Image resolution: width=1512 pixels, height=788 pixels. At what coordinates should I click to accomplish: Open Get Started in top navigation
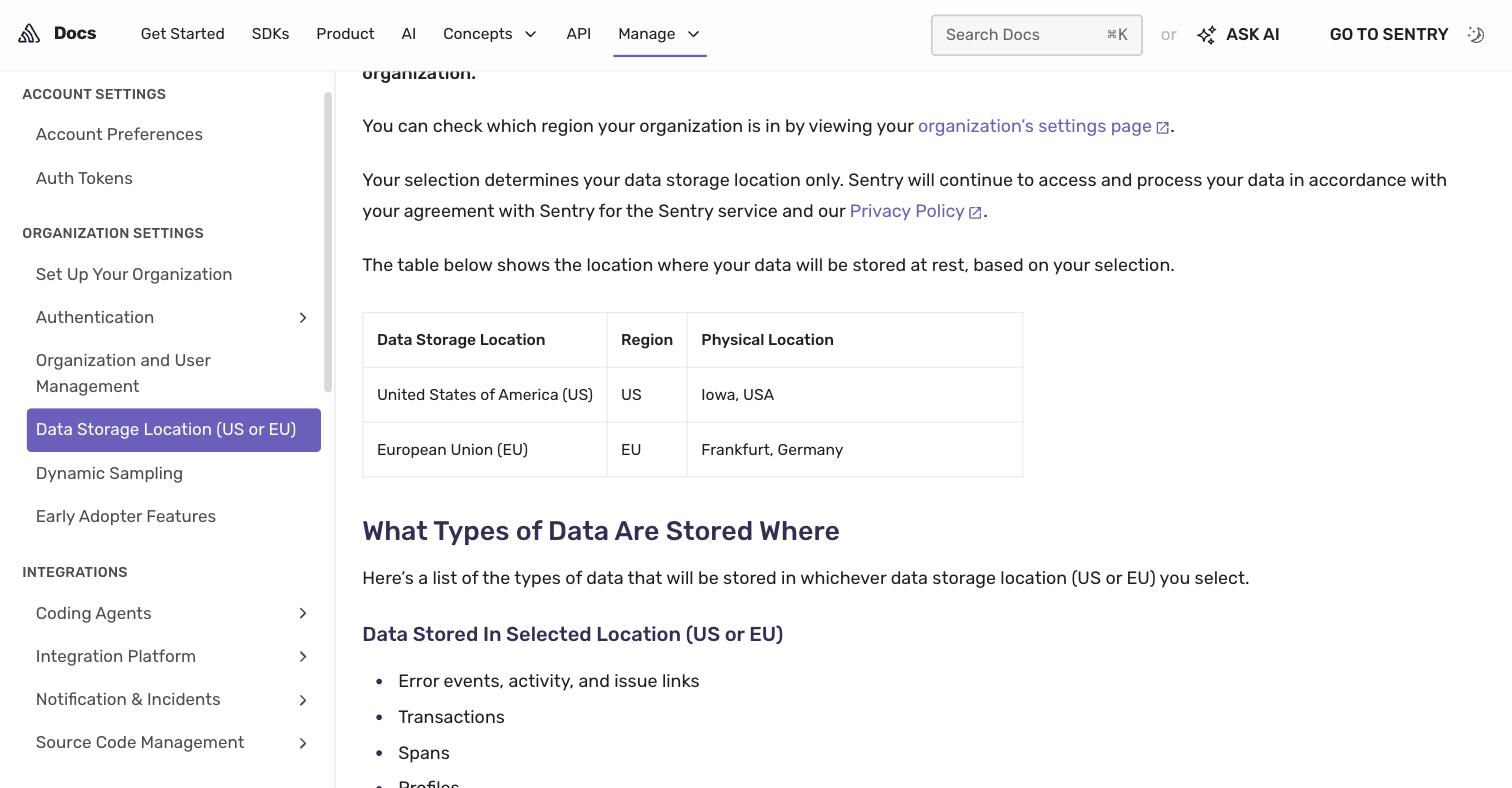coord(183,34)
